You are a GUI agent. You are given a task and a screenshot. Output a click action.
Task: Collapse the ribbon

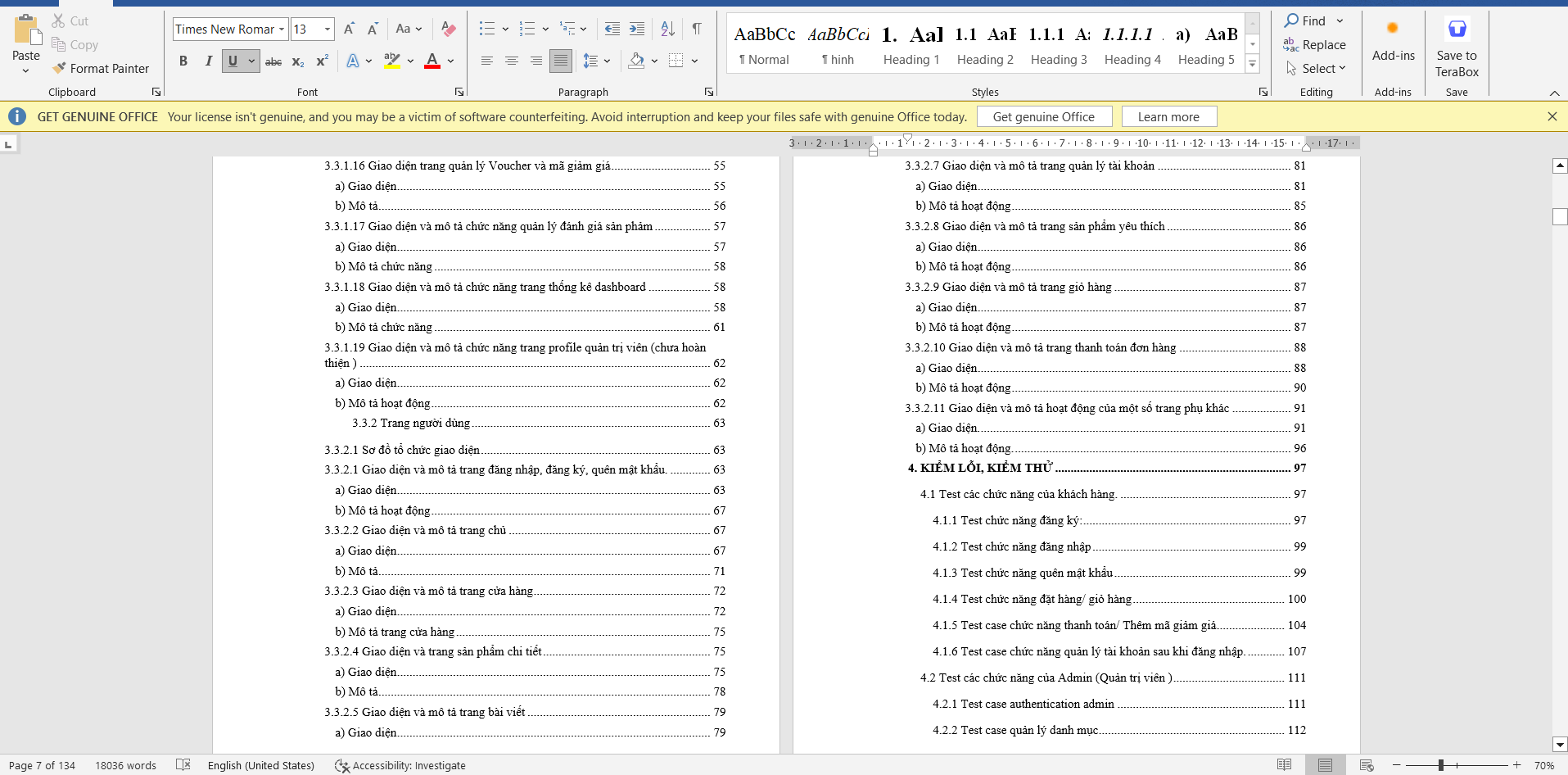1554,93
